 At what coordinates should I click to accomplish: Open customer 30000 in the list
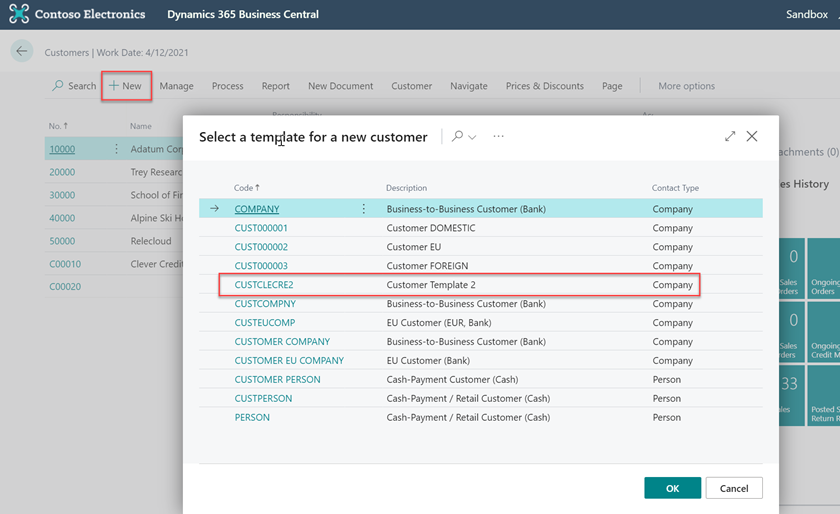[62, 195]
